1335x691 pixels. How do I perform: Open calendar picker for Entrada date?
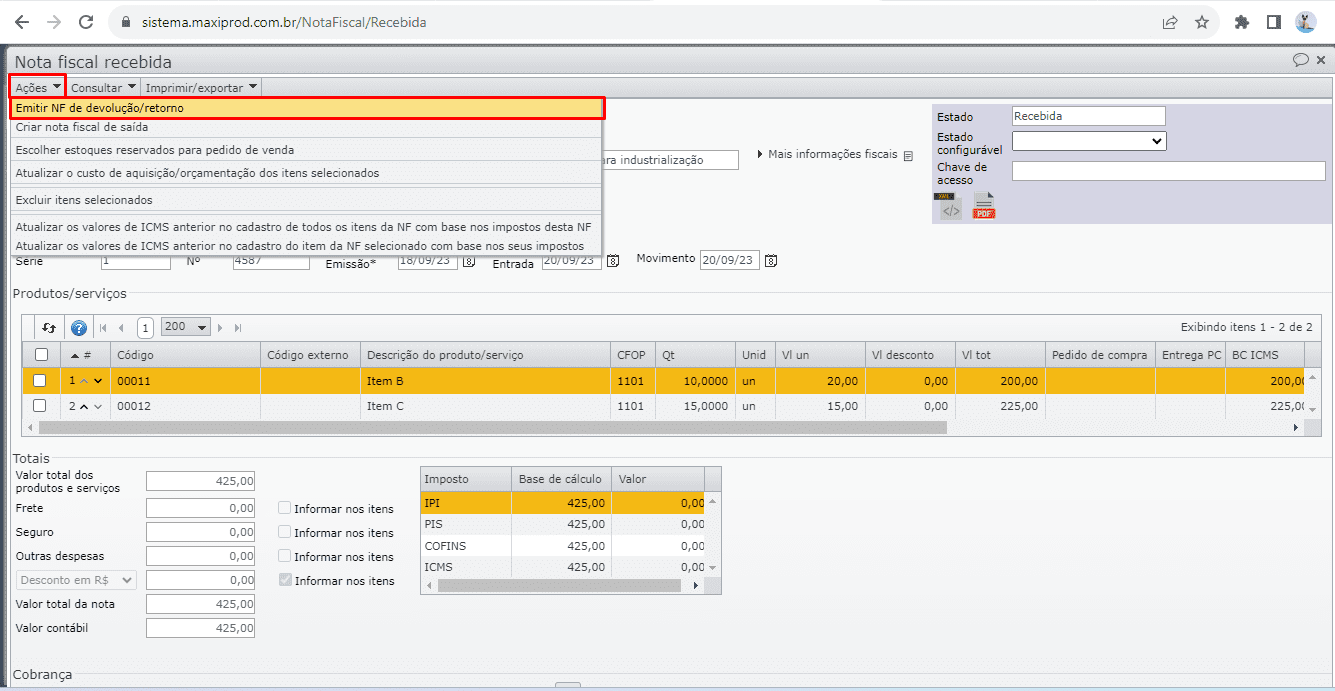(x=615, y=262)
